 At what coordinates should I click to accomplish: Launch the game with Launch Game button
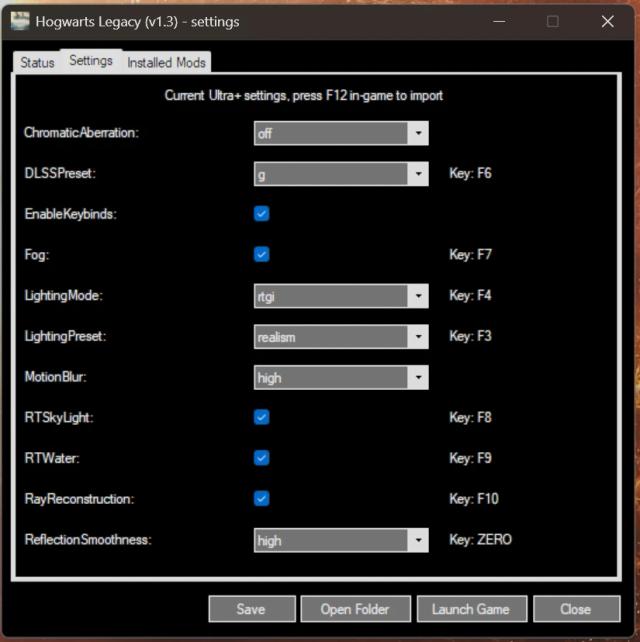(472, 609)
